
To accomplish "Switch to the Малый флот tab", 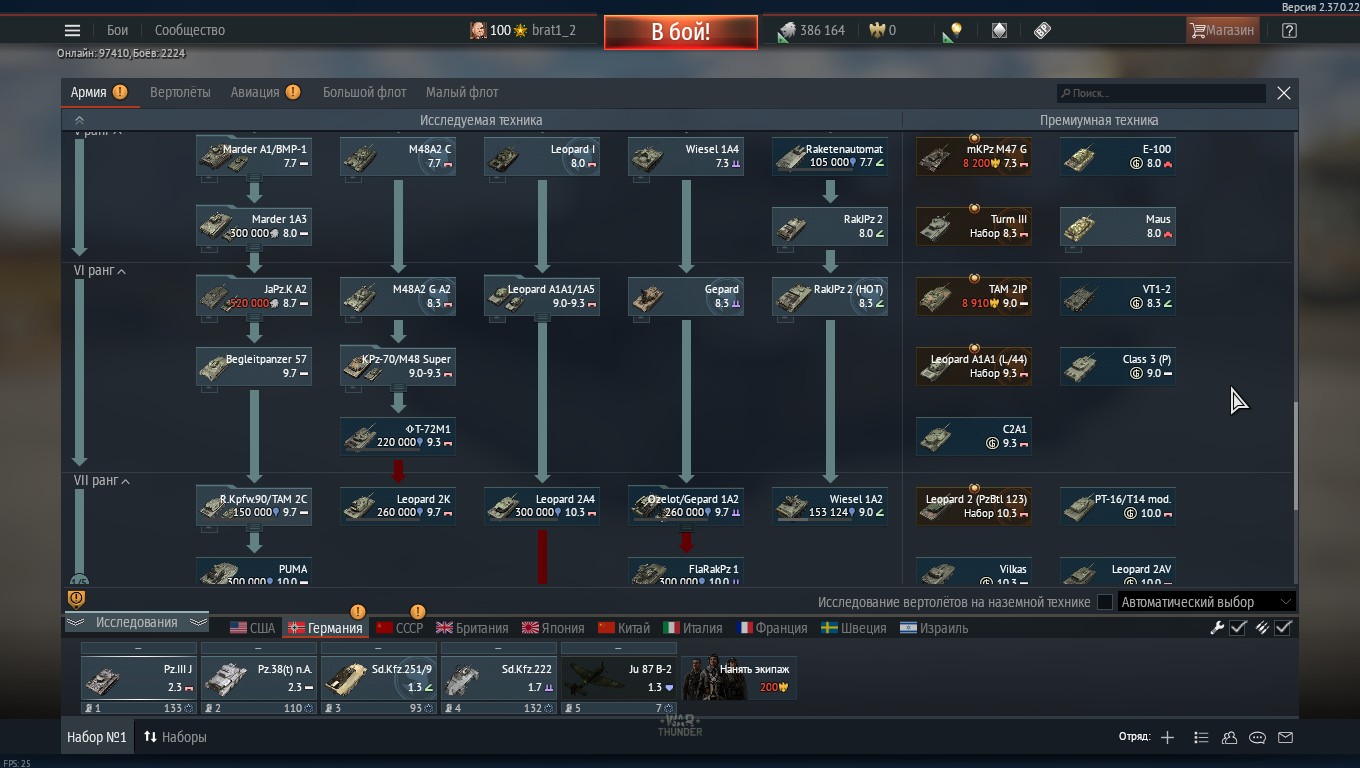I will pos(462,92).
